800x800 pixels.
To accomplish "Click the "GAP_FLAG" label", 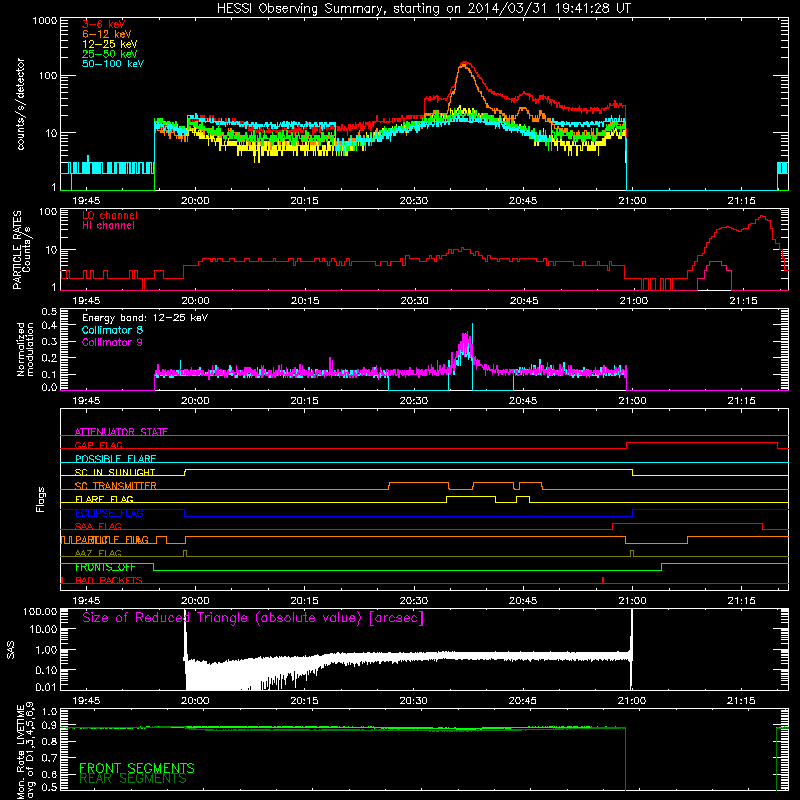I will point(98,445).
